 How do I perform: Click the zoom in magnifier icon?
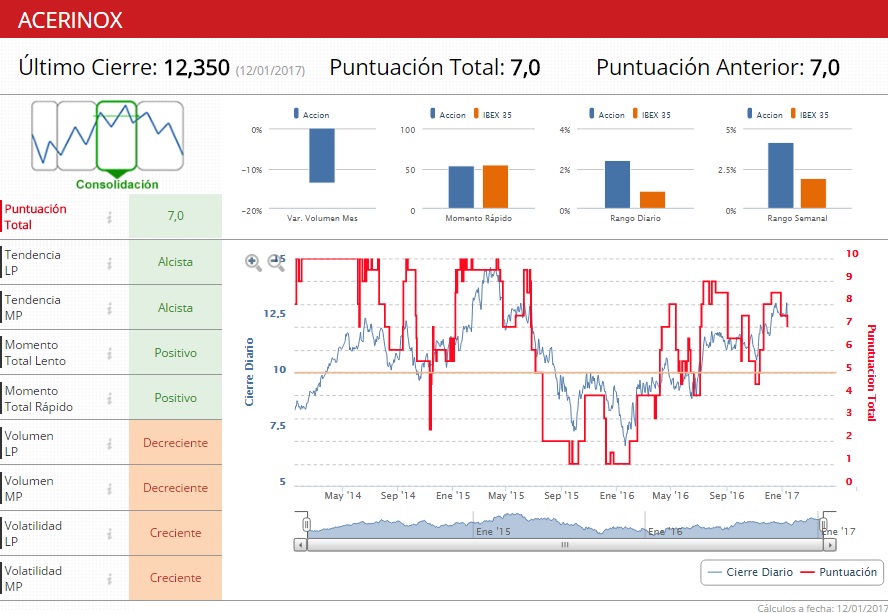(253, 262)
